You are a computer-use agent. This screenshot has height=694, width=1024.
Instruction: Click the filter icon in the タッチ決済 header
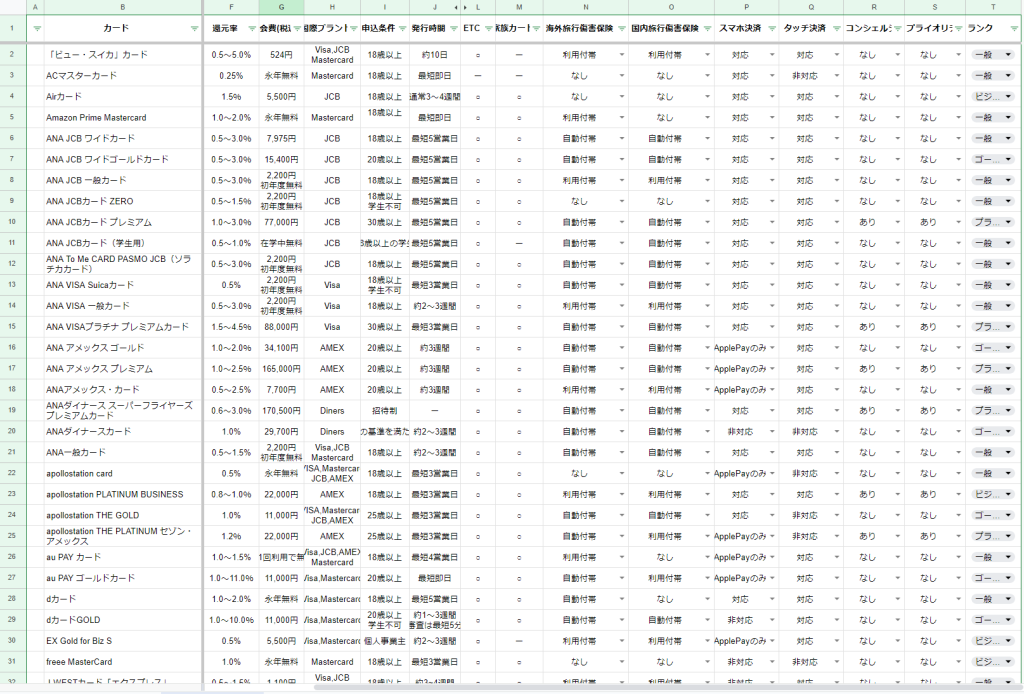[835, 29]
